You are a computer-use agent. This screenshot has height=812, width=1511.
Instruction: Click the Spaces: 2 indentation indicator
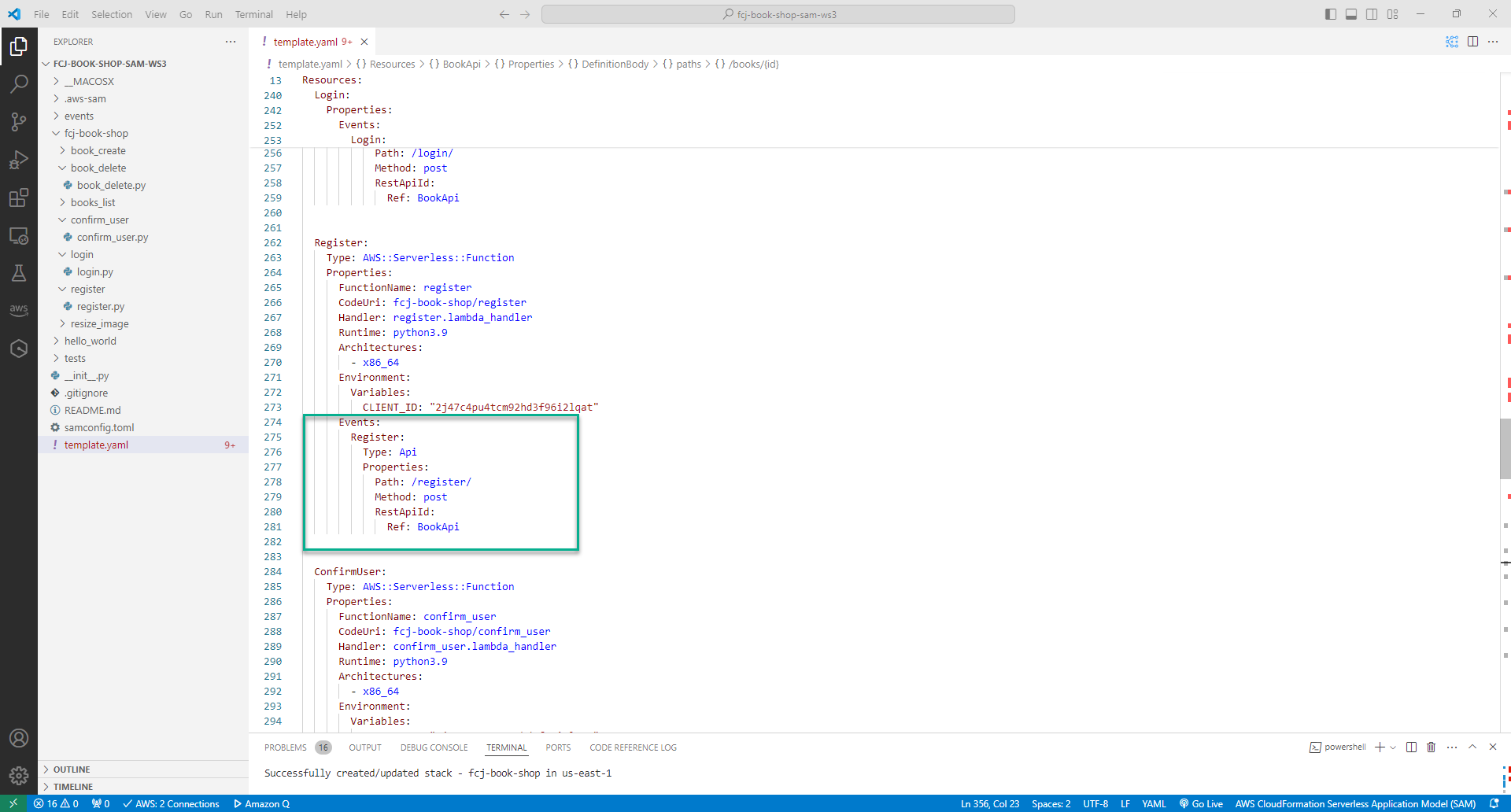coord(1051,803)
